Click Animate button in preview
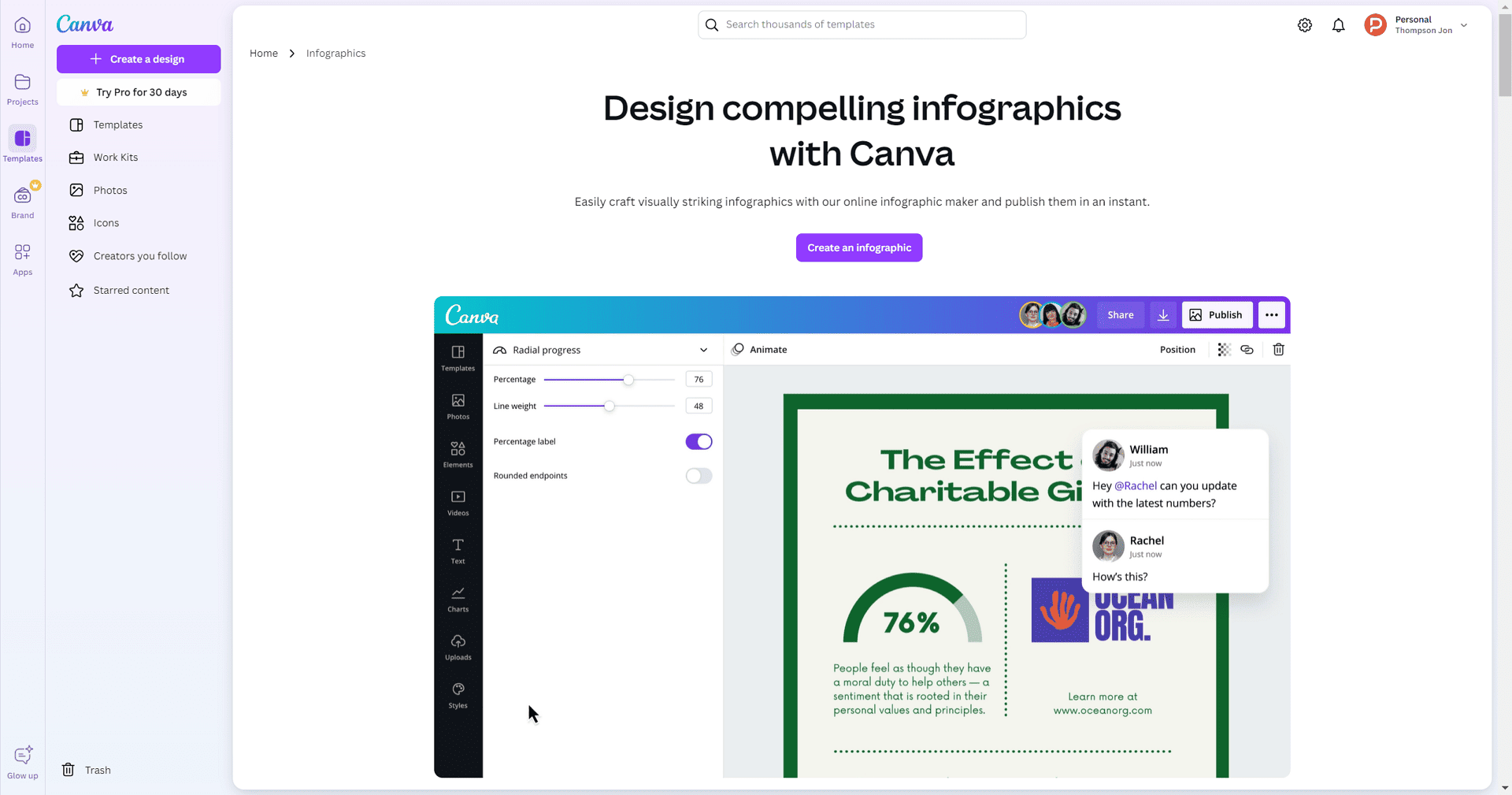The width and height of the screenshot is (1512, 795). (759, 350)
